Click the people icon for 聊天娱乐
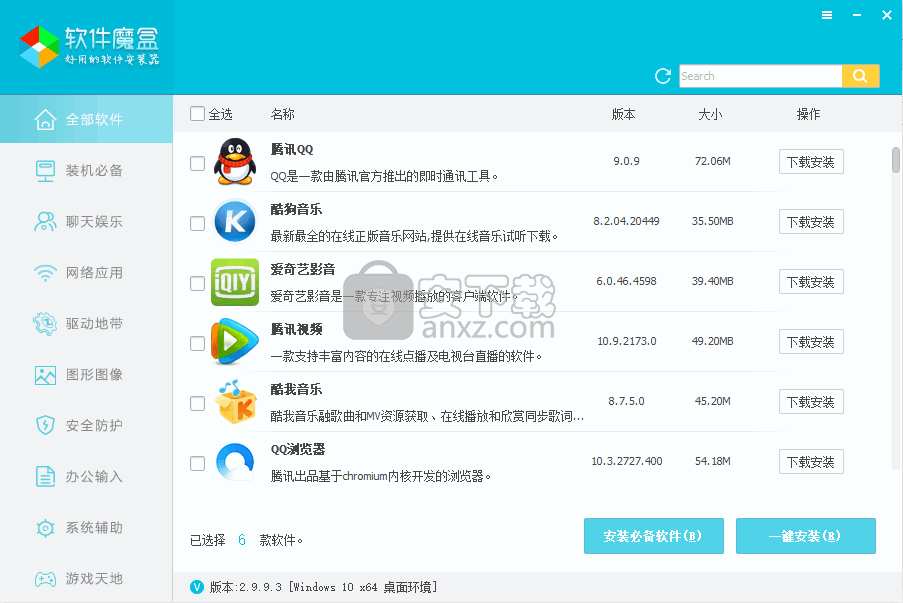903x603 pixels. pyautogui.click(x=45, y=222)
